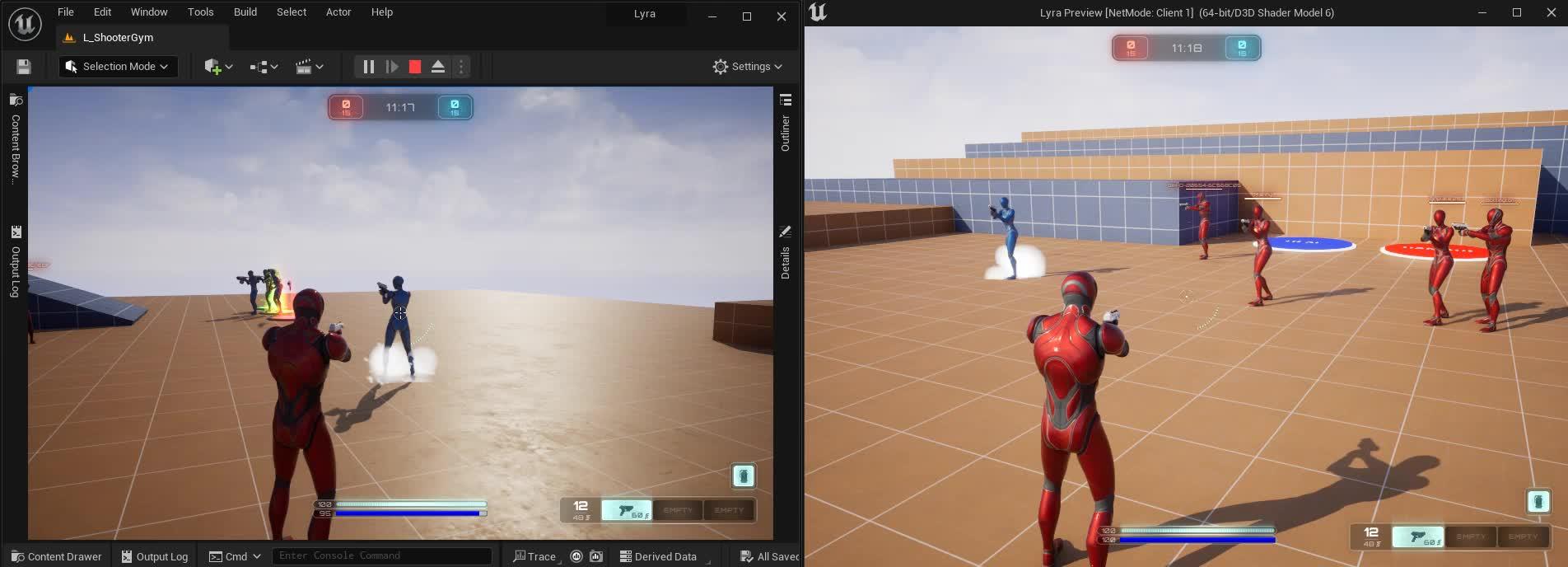Click the All Saved status indicator

pos(769,556)
